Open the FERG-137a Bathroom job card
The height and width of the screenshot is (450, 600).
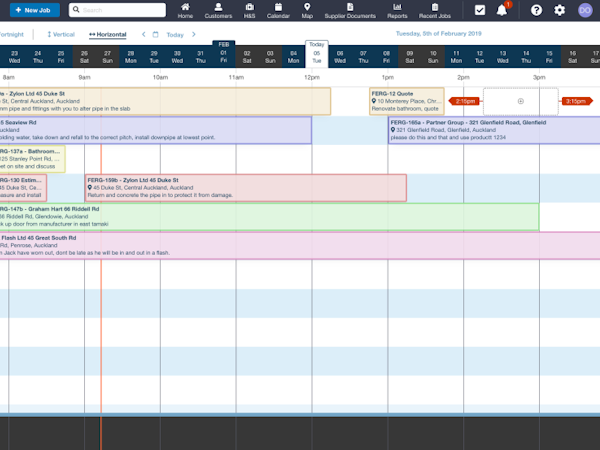click(33, 159)
